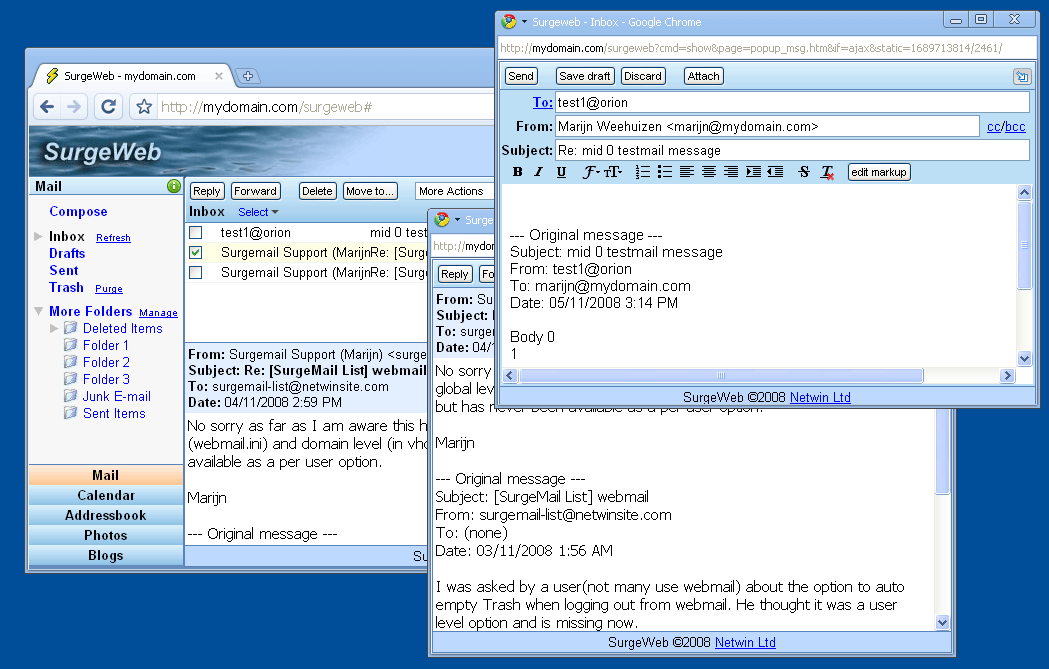Bookmark the page with the star icon
1049x669 pixels.
point(144,107)
